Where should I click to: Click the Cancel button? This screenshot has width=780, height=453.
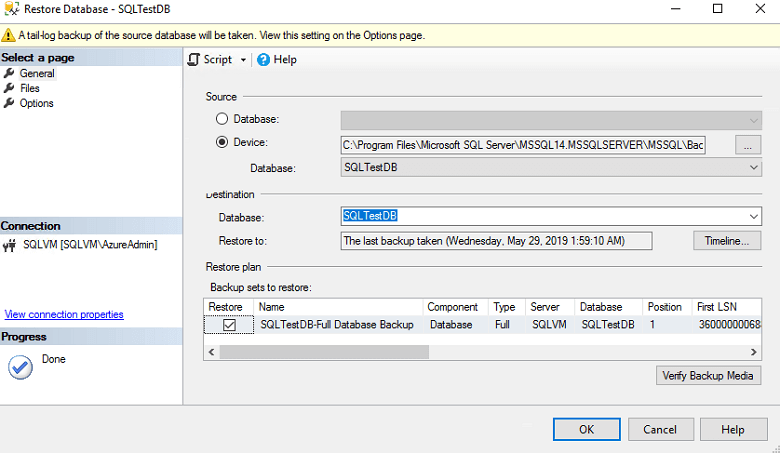(x=661, y=430)
